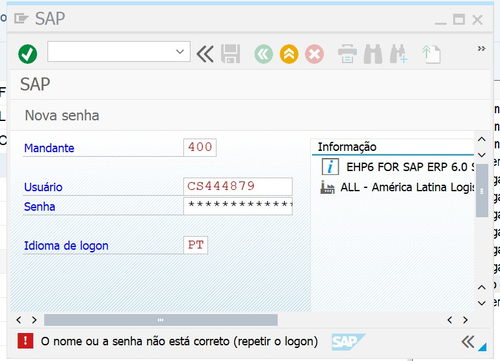
Task: Click the blue info icon beside EHP6
Action: (330, 167)
